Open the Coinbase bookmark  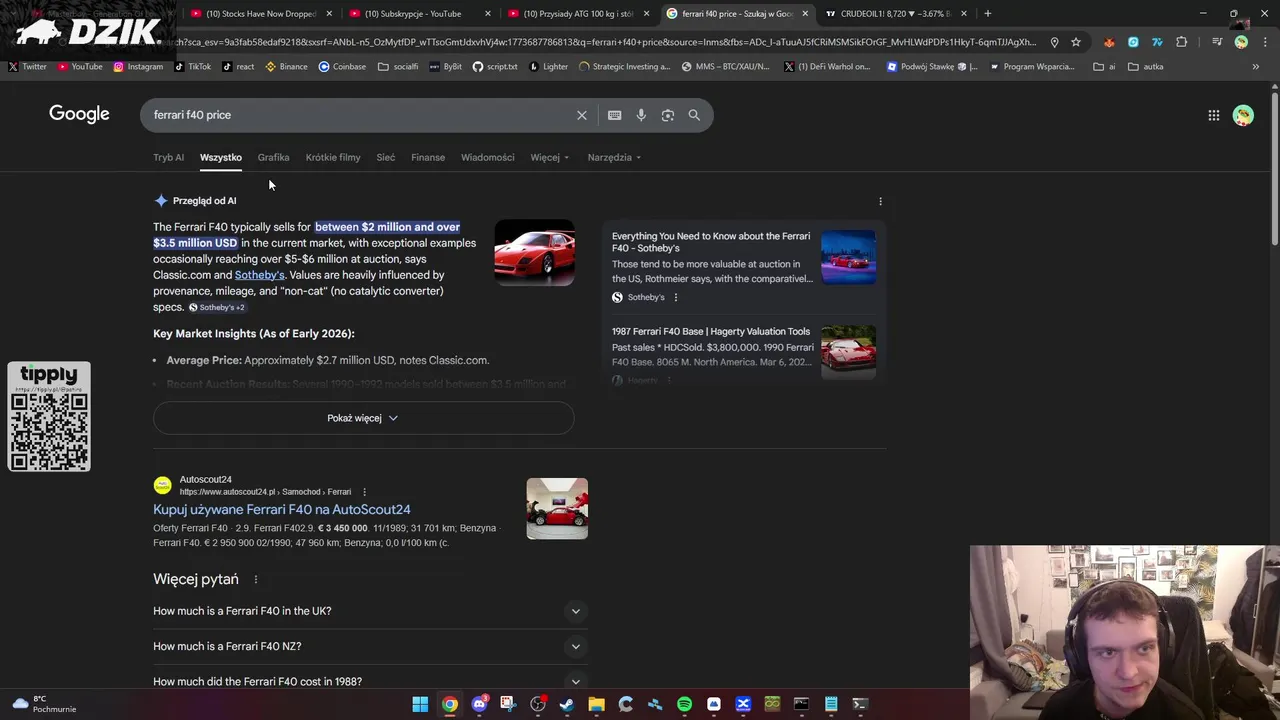342,67
